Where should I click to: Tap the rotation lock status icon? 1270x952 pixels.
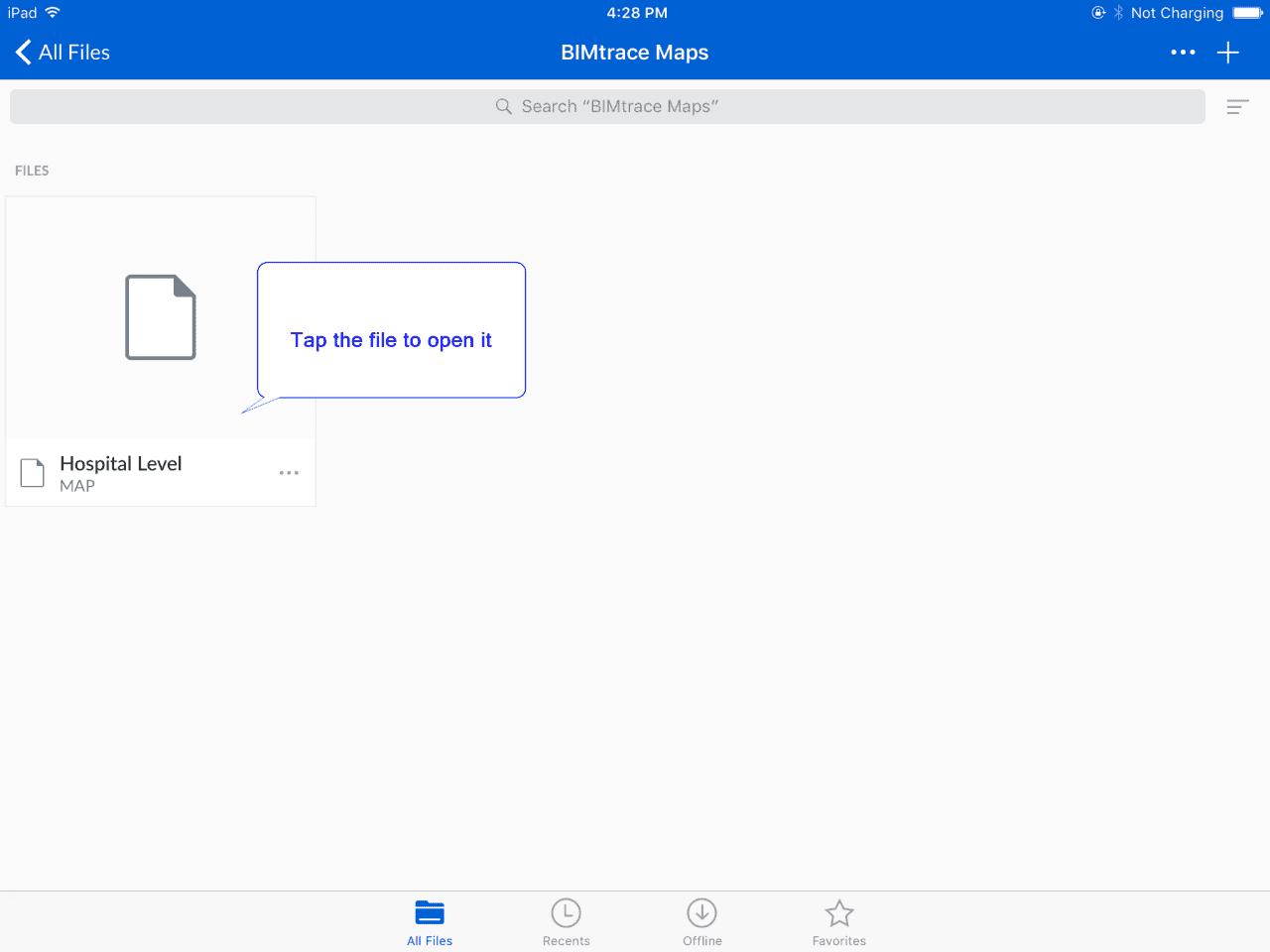click(1098, 13)
